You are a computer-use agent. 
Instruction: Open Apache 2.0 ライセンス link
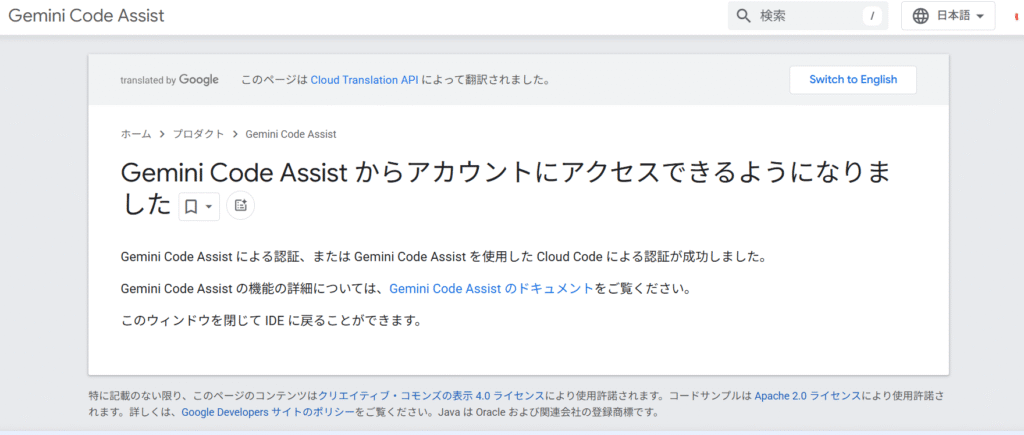tap(807, 396)
